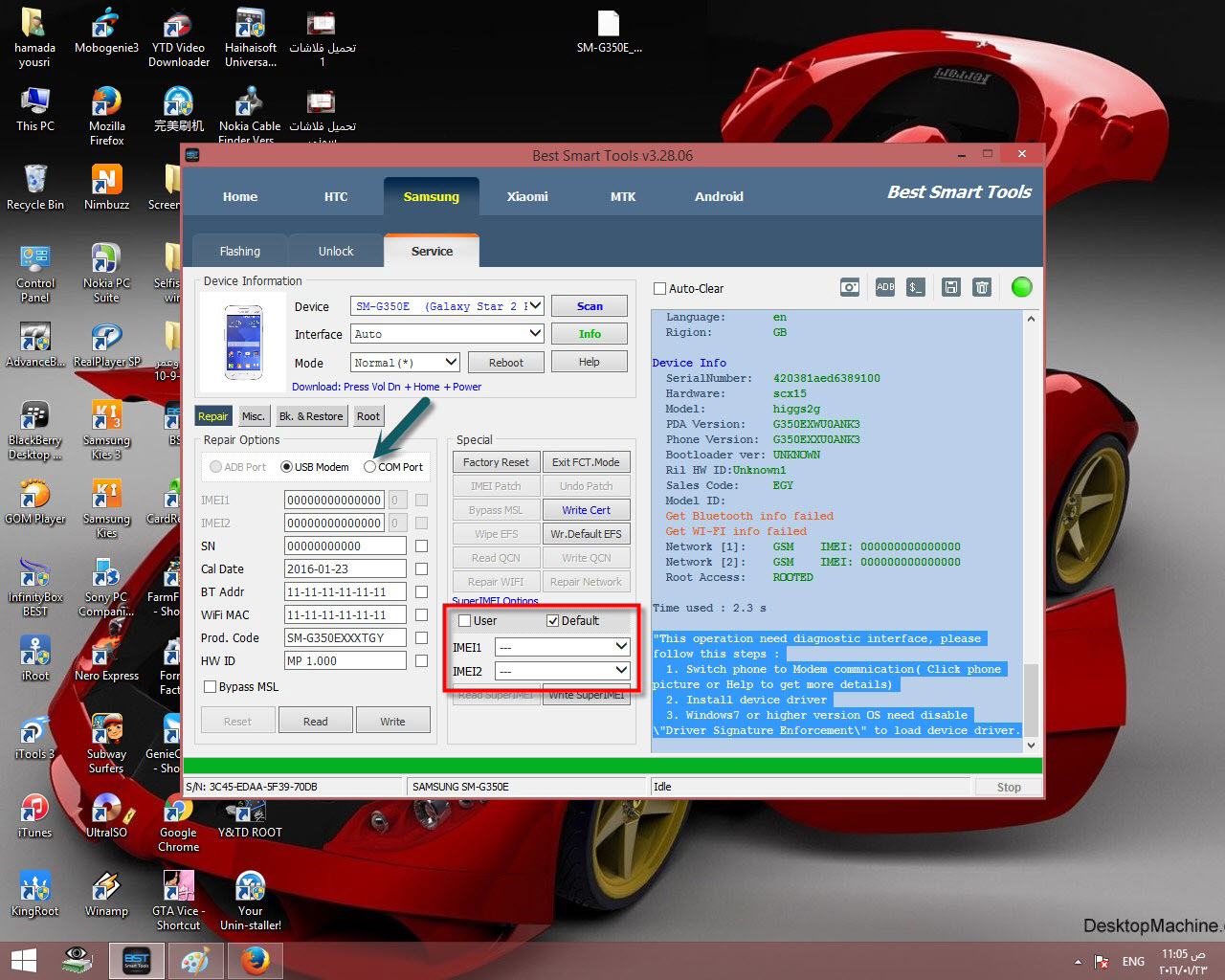Open UltraISO desktop shortcut
The width and height of the screenshot is (1225, 980).
pyautogui.click(x=106, y=815)
